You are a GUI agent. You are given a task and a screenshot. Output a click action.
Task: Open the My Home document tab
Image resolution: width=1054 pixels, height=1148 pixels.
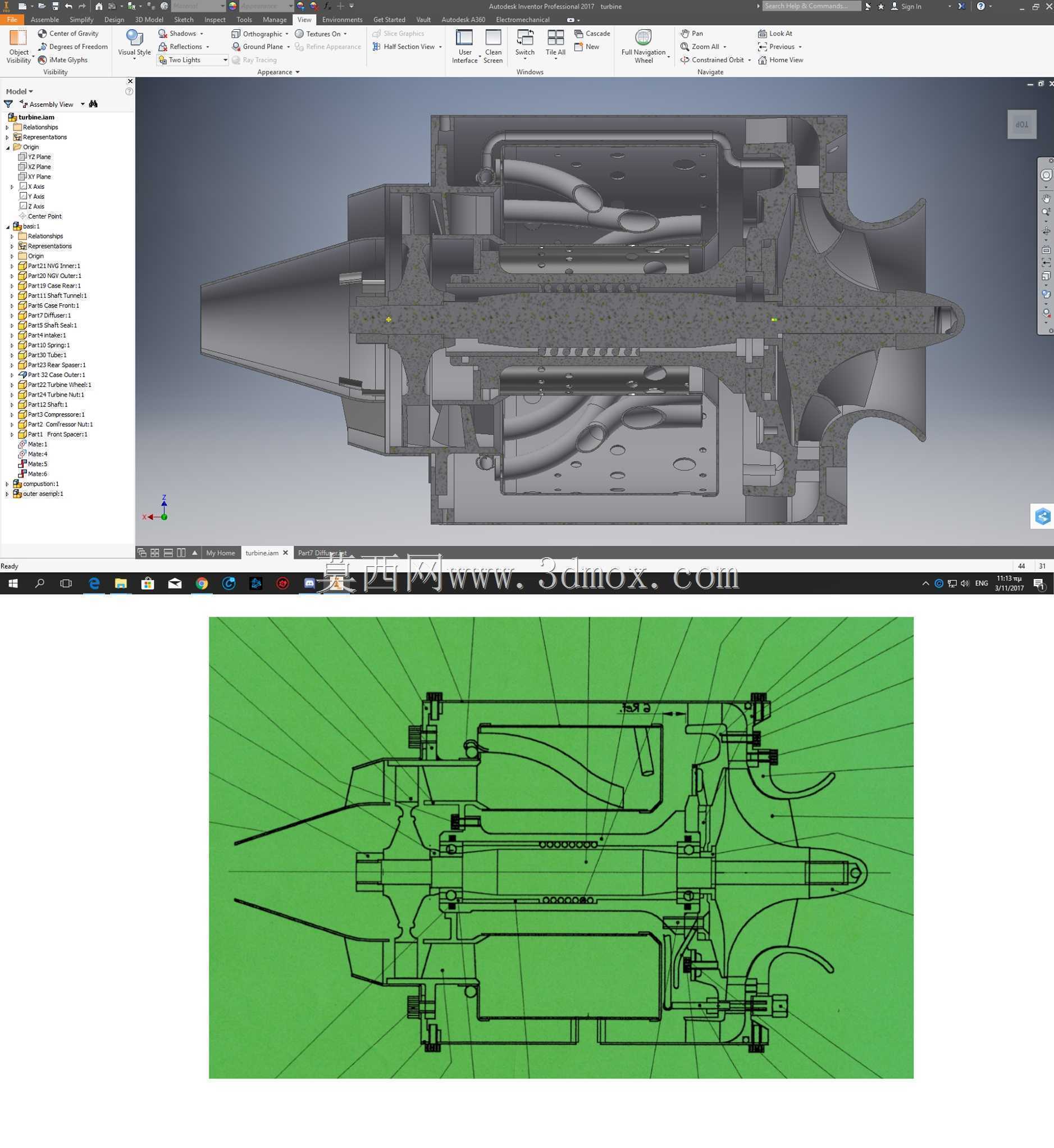[x=220, y=553]
